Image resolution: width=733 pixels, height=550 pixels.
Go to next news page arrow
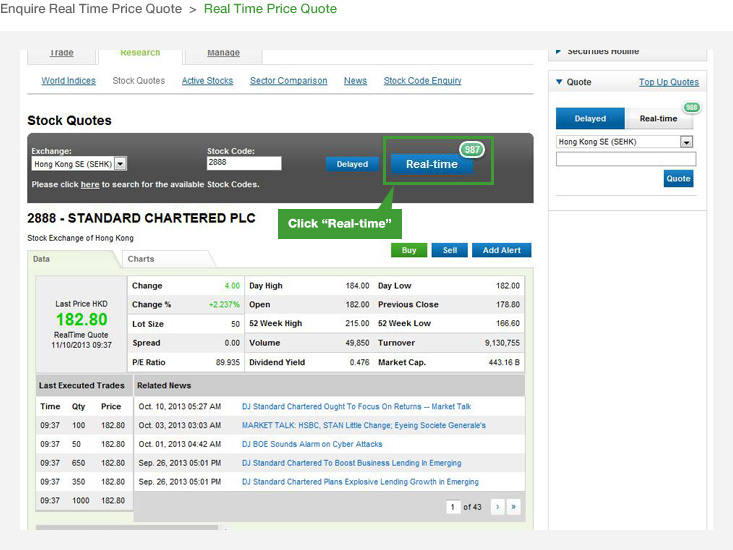coord(497,507)
